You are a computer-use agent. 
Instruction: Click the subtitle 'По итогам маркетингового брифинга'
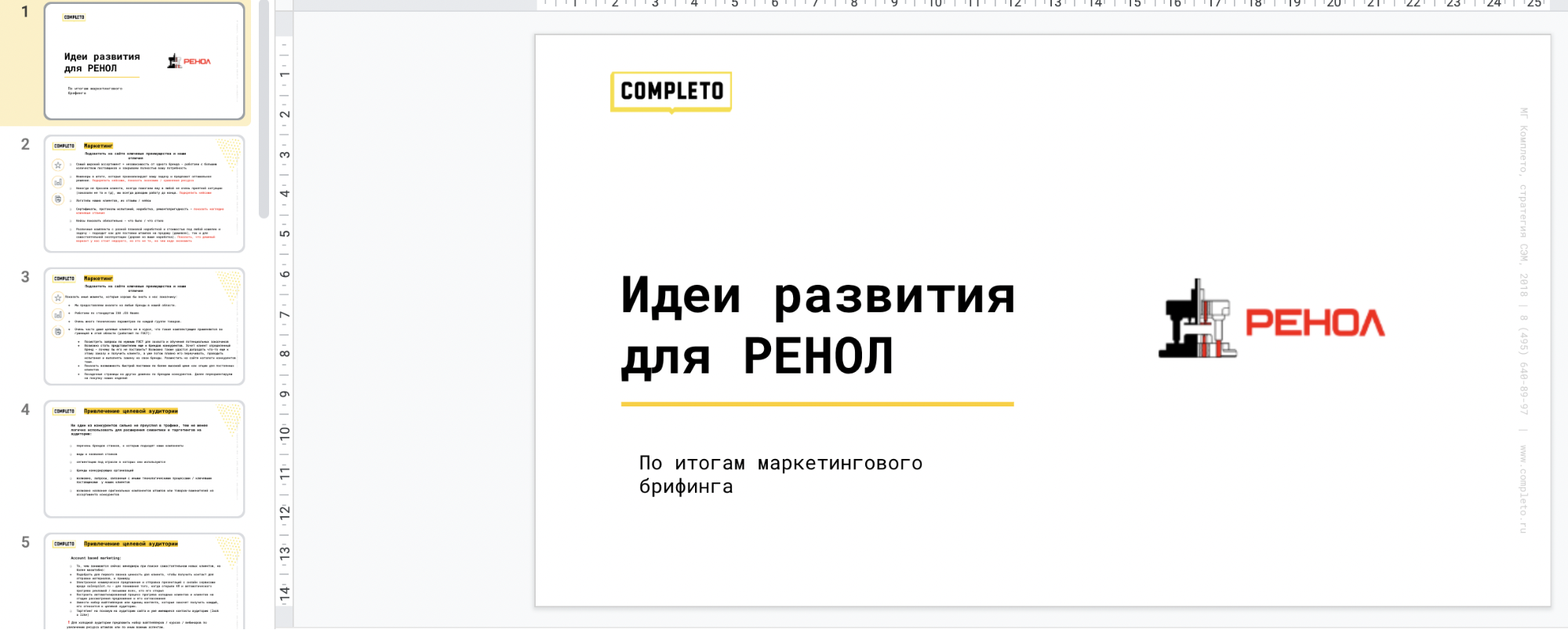pos(780,475)
